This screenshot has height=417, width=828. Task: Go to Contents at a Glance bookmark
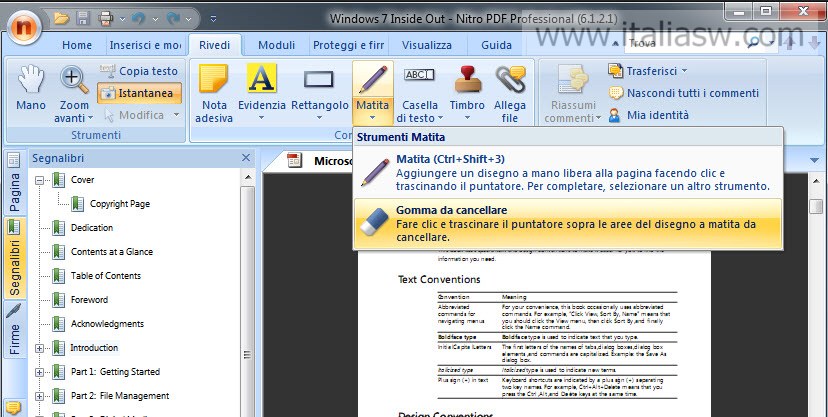click(112, 252)
